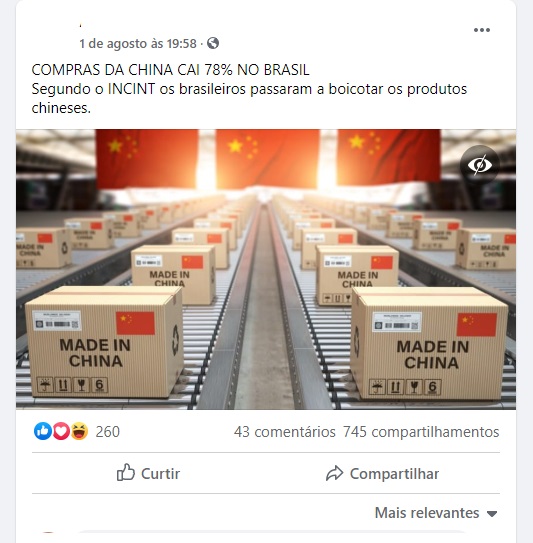
Task: Click the dropdown arrow next to Mais relevantes
Action: pyautogui.click(x=492, y=514)
